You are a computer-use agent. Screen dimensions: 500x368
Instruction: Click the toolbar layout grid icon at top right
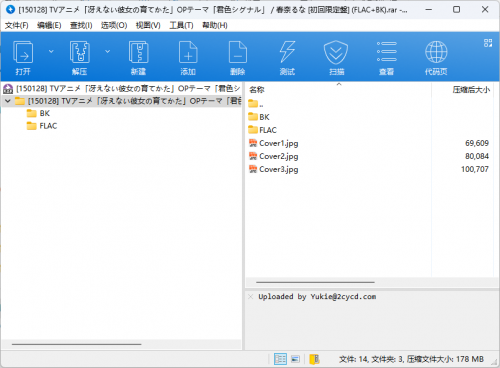point(488,43)
